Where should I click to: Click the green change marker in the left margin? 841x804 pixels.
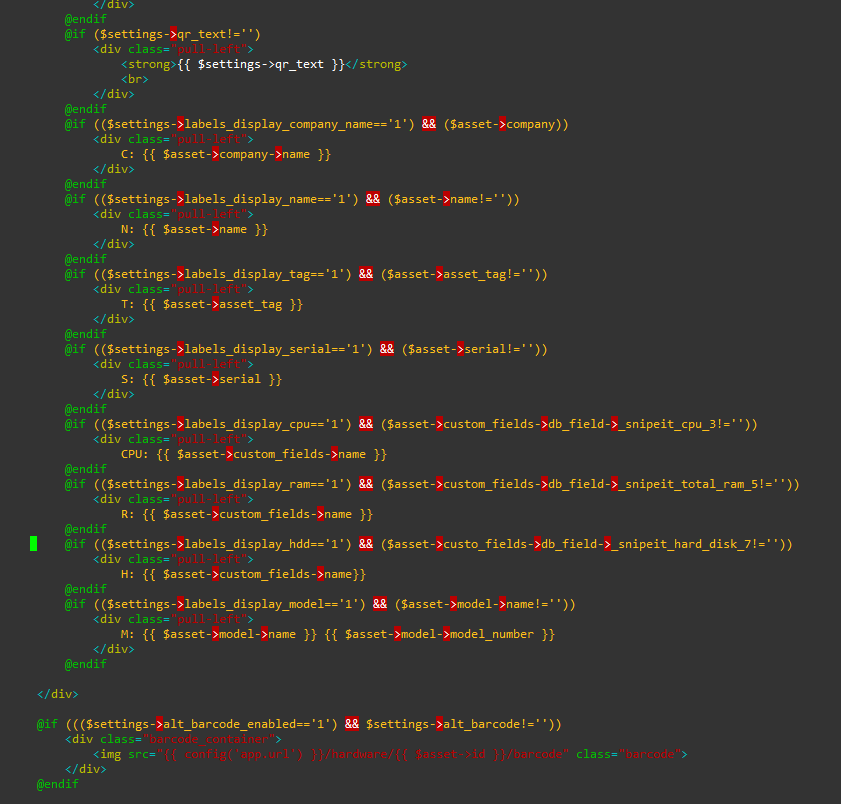(x=34, y=543)
